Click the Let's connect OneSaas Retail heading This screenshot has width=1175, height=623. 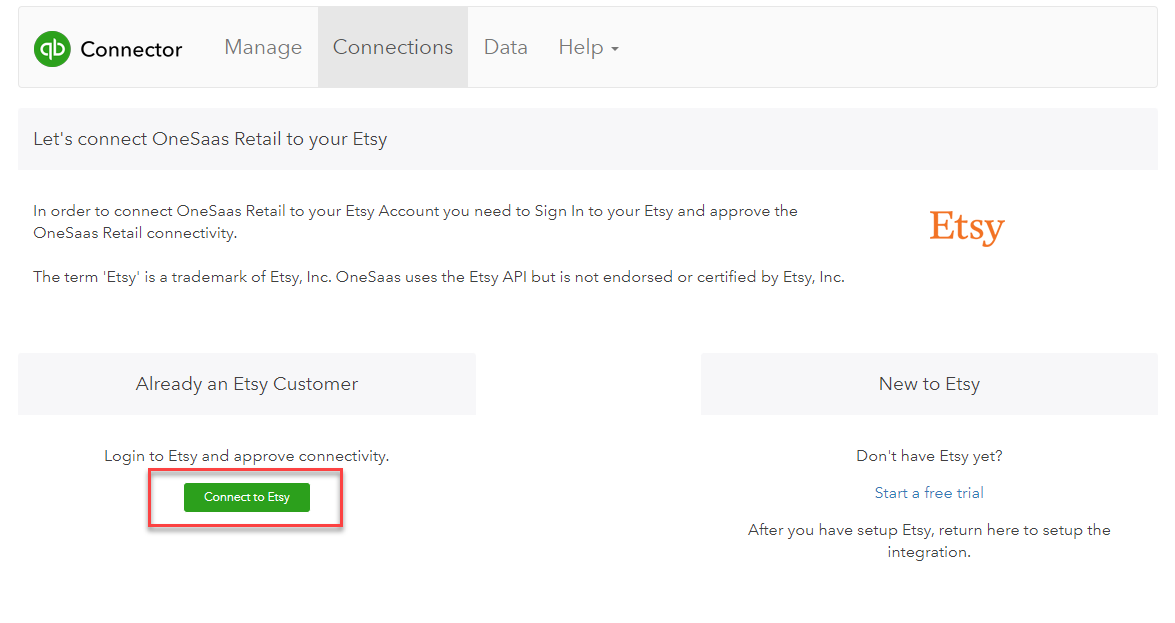pos(210,139)
